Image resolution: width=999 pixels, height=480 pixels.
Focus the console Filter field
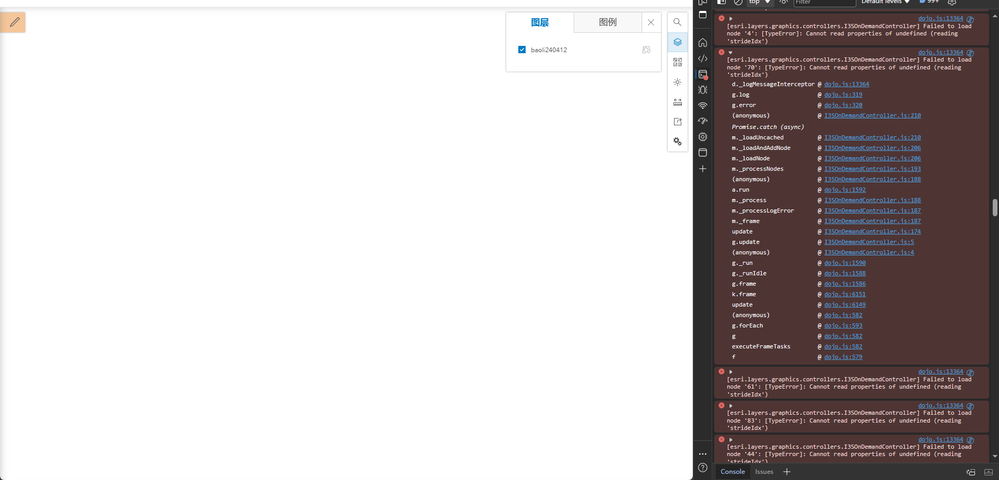[x=824, y=3]
